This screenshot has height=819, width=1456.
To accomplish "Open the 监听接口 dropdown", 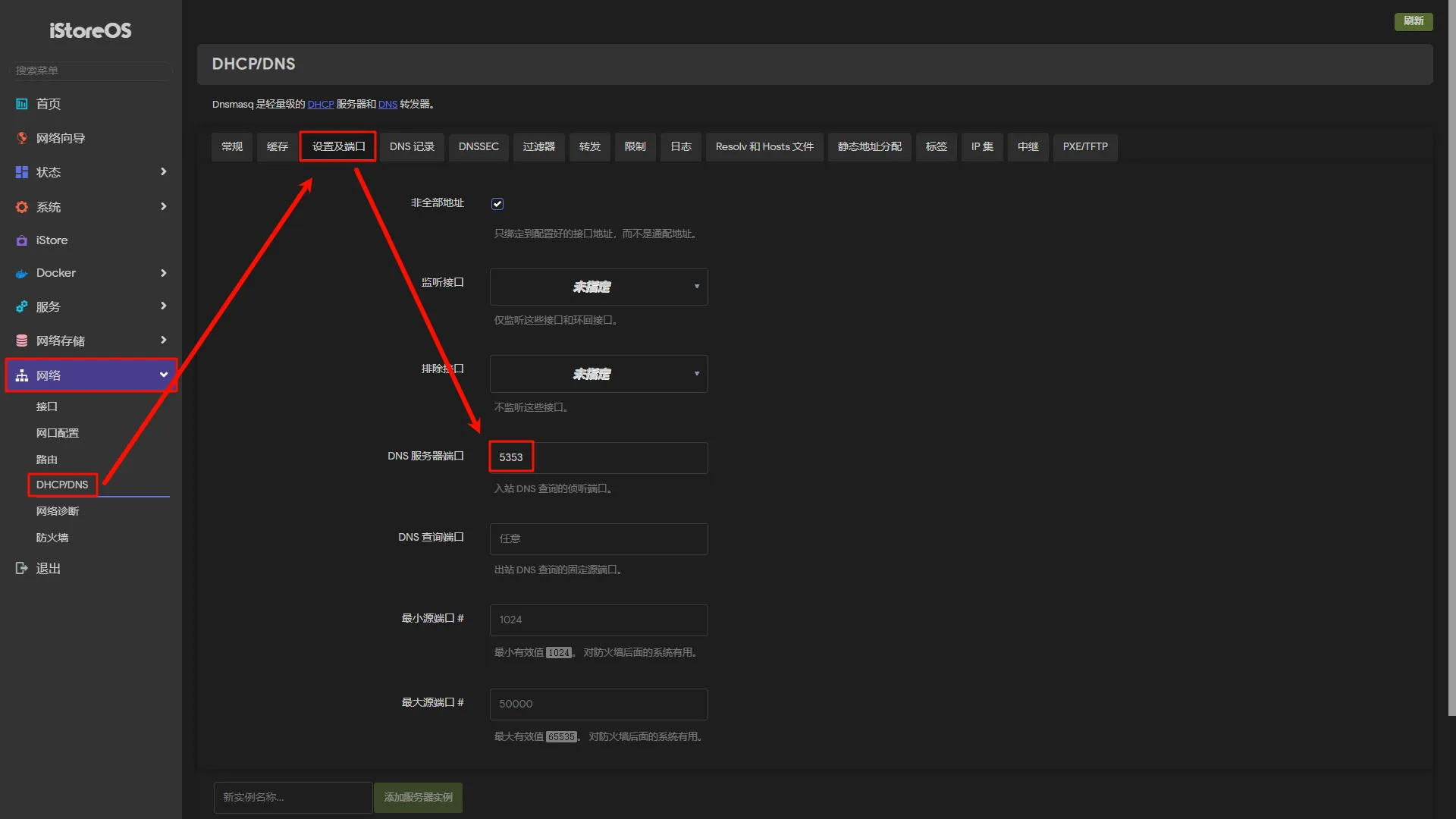I will [598, 287].
